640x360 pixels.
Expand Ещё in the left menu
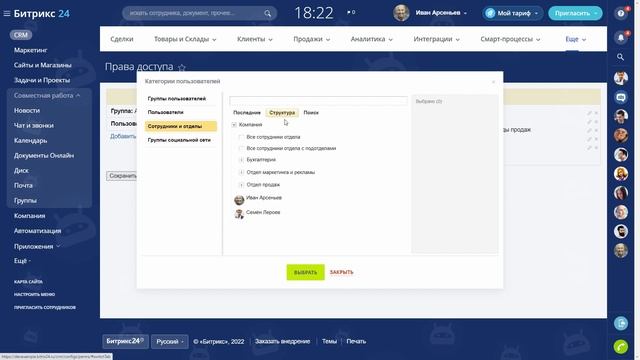pos(22,261)
